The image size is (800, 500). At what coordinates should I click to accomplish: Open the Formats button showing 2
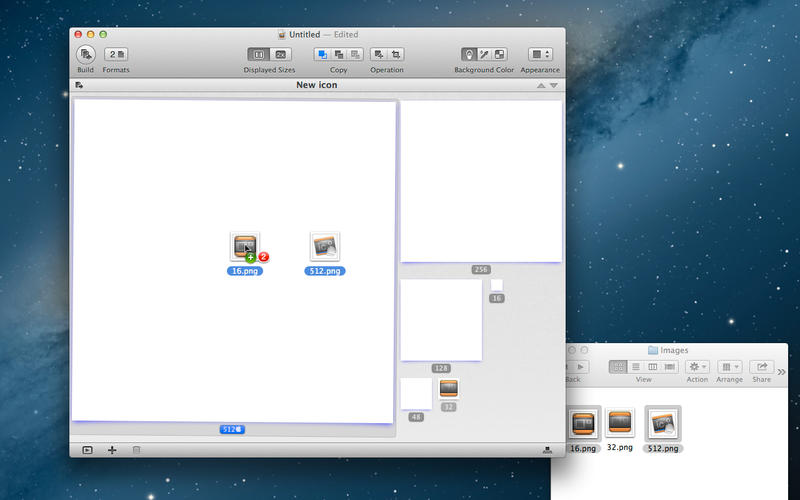[116, 54]
